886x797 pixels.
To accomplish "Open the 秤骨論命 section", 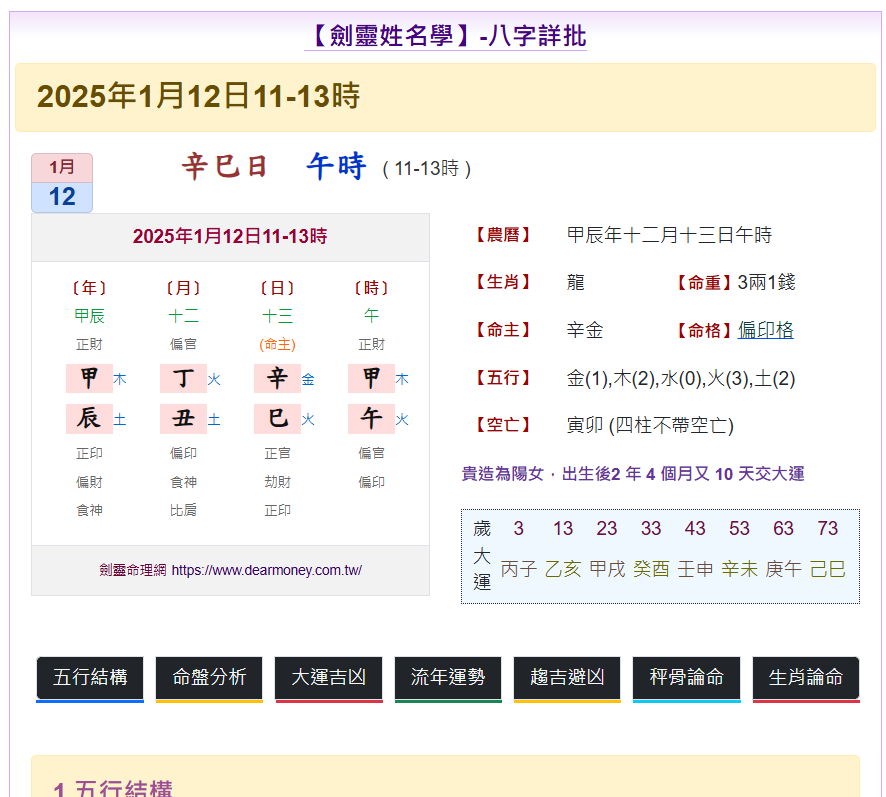I will 686,677.
